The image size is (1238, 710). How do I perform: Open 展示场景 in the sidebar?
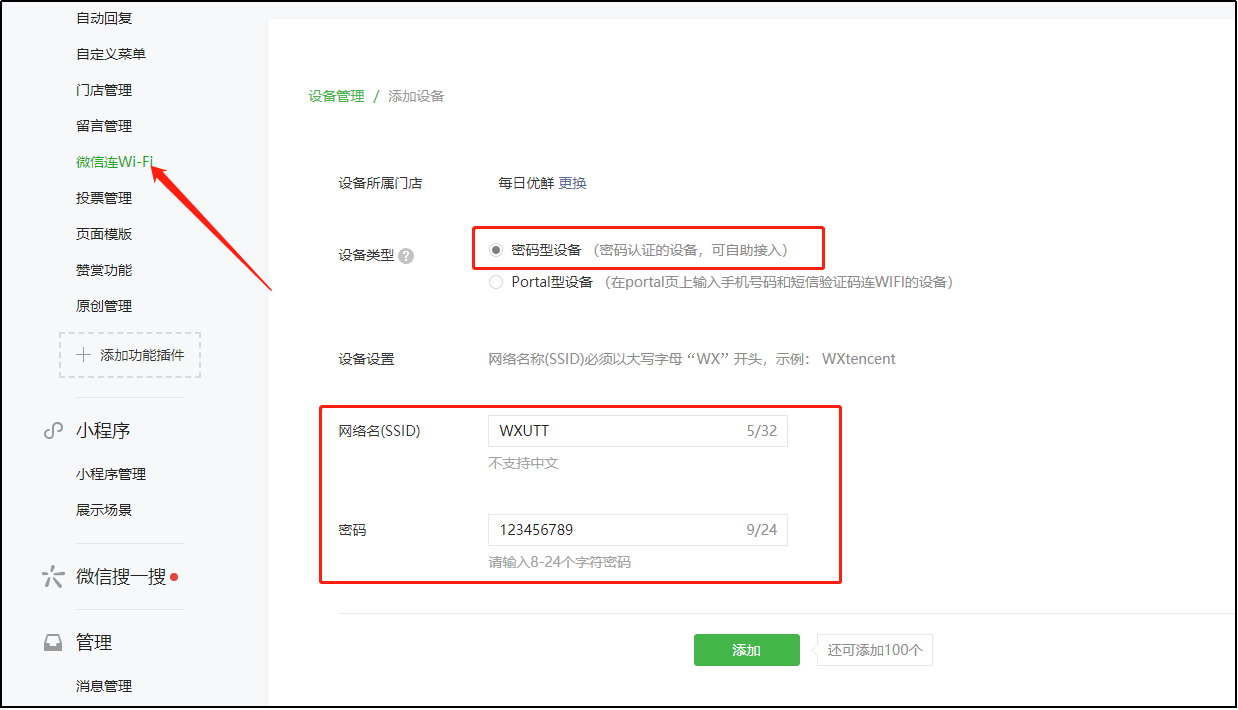click(x=104, y=510)
